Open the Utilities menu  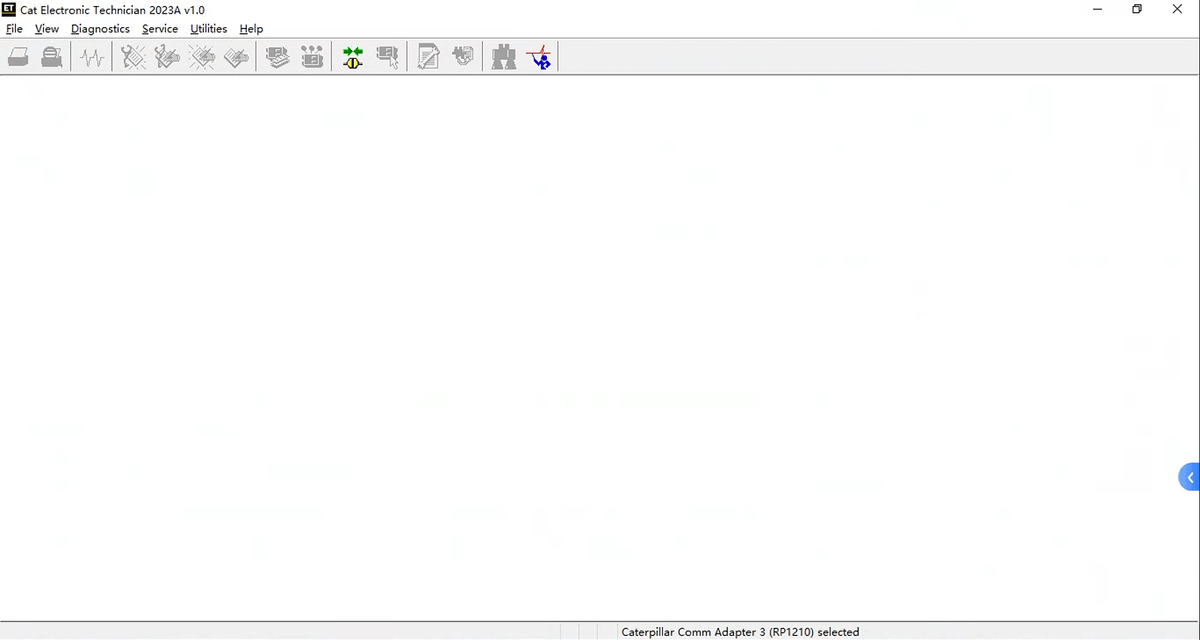click(x=208, y=29)
